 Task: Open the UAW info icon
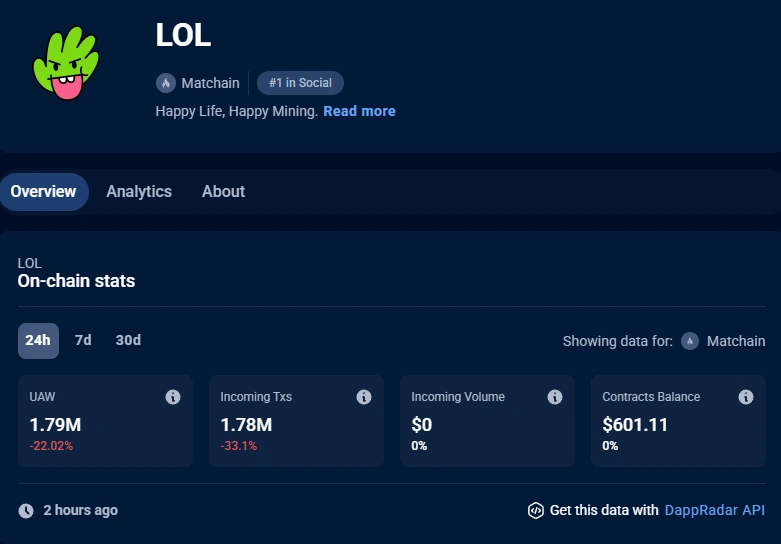click(x=173, y=397)
